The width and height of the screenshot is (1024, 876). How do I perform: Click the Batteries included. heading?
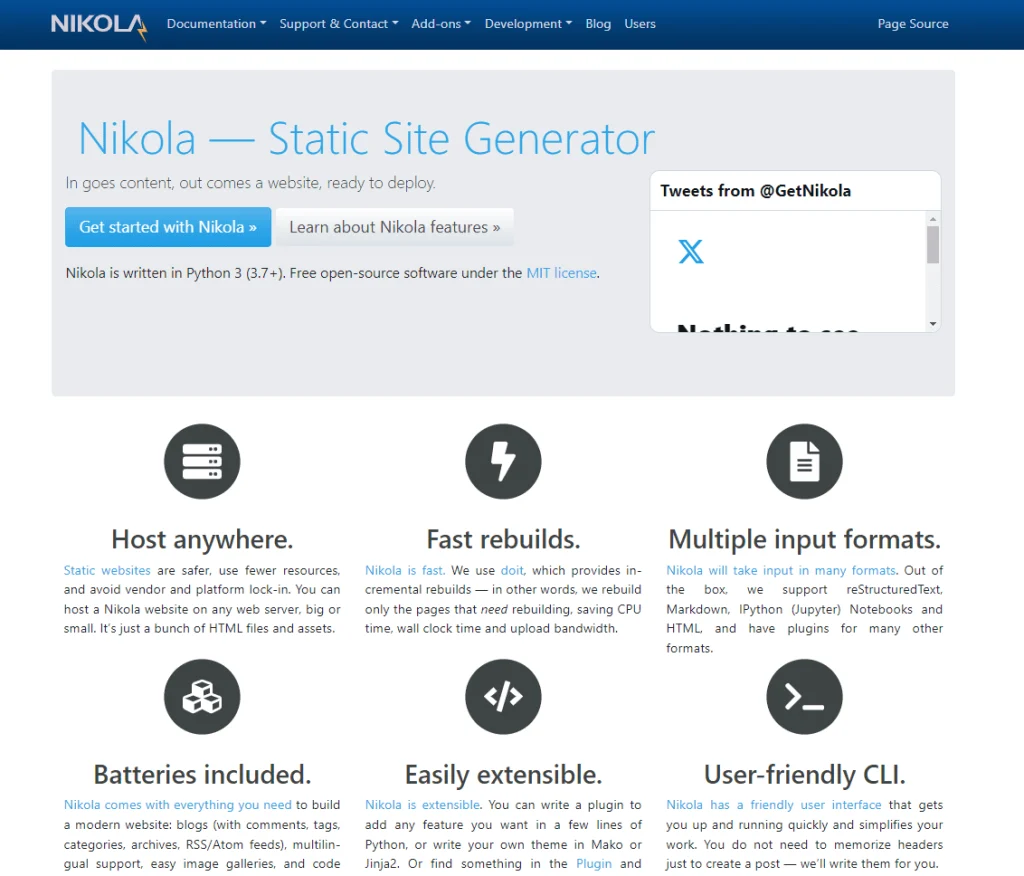point(202,775)
